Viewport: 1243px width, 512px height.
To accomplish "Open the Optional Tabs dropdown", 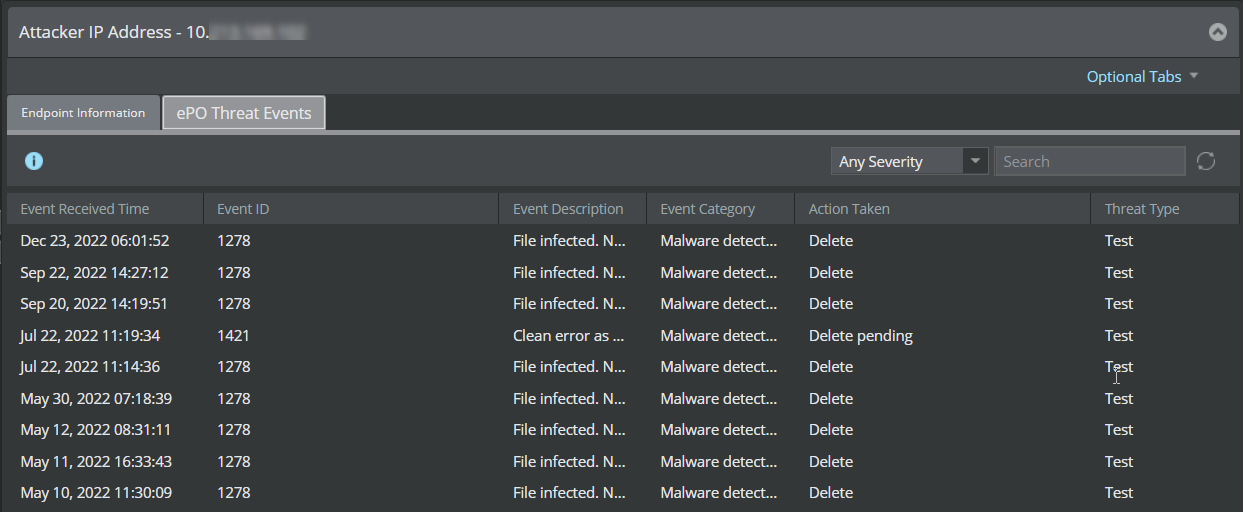I will click(x=1142, y=77).
